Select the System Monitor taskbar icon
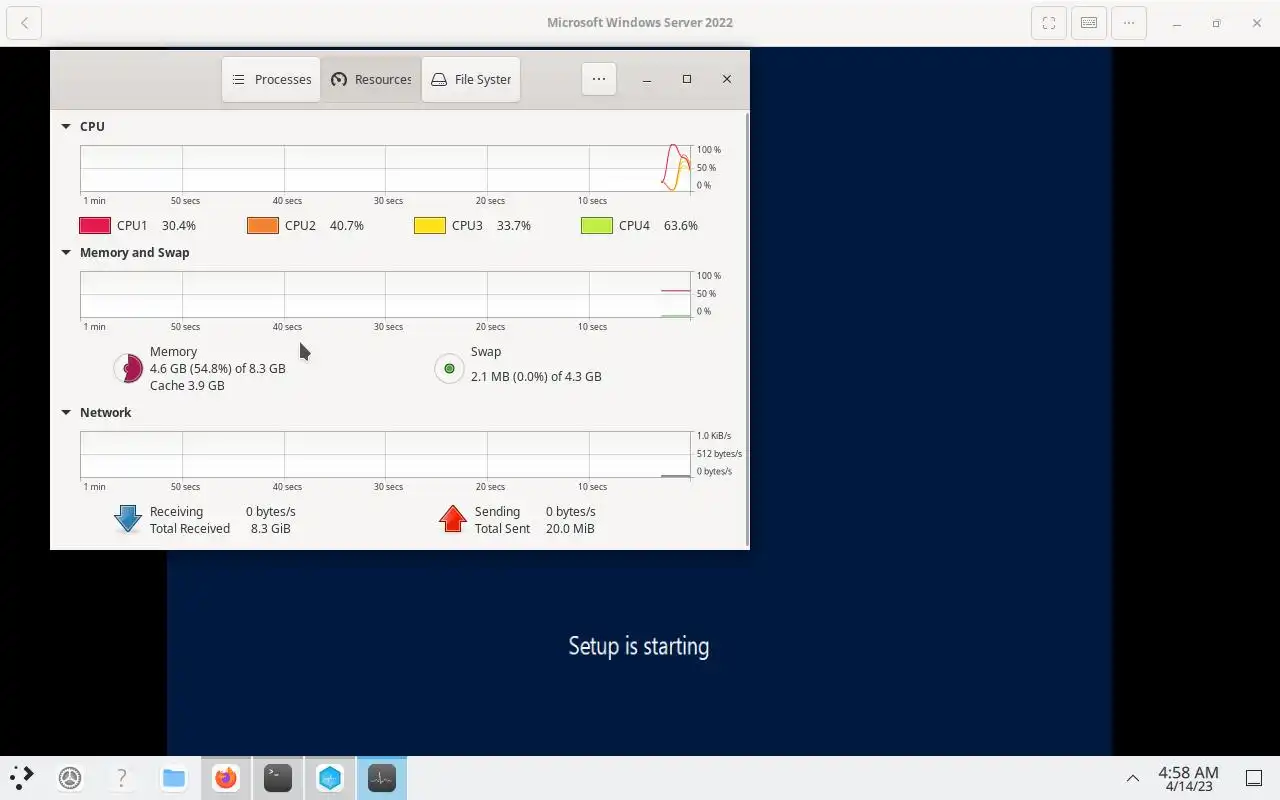 [382, 777]
